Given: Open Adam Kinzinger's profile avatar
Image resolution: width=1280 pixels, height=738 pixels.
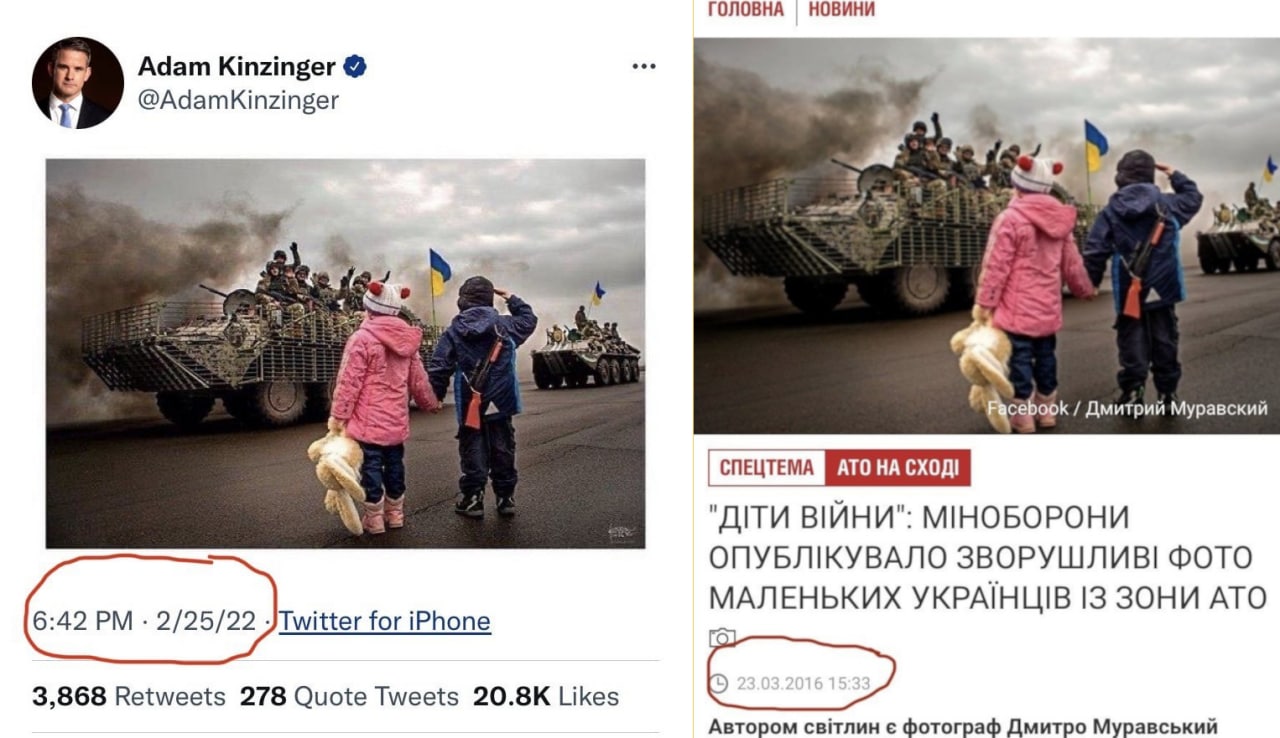Looking at the screenshot, I should [x=78, y=83].
